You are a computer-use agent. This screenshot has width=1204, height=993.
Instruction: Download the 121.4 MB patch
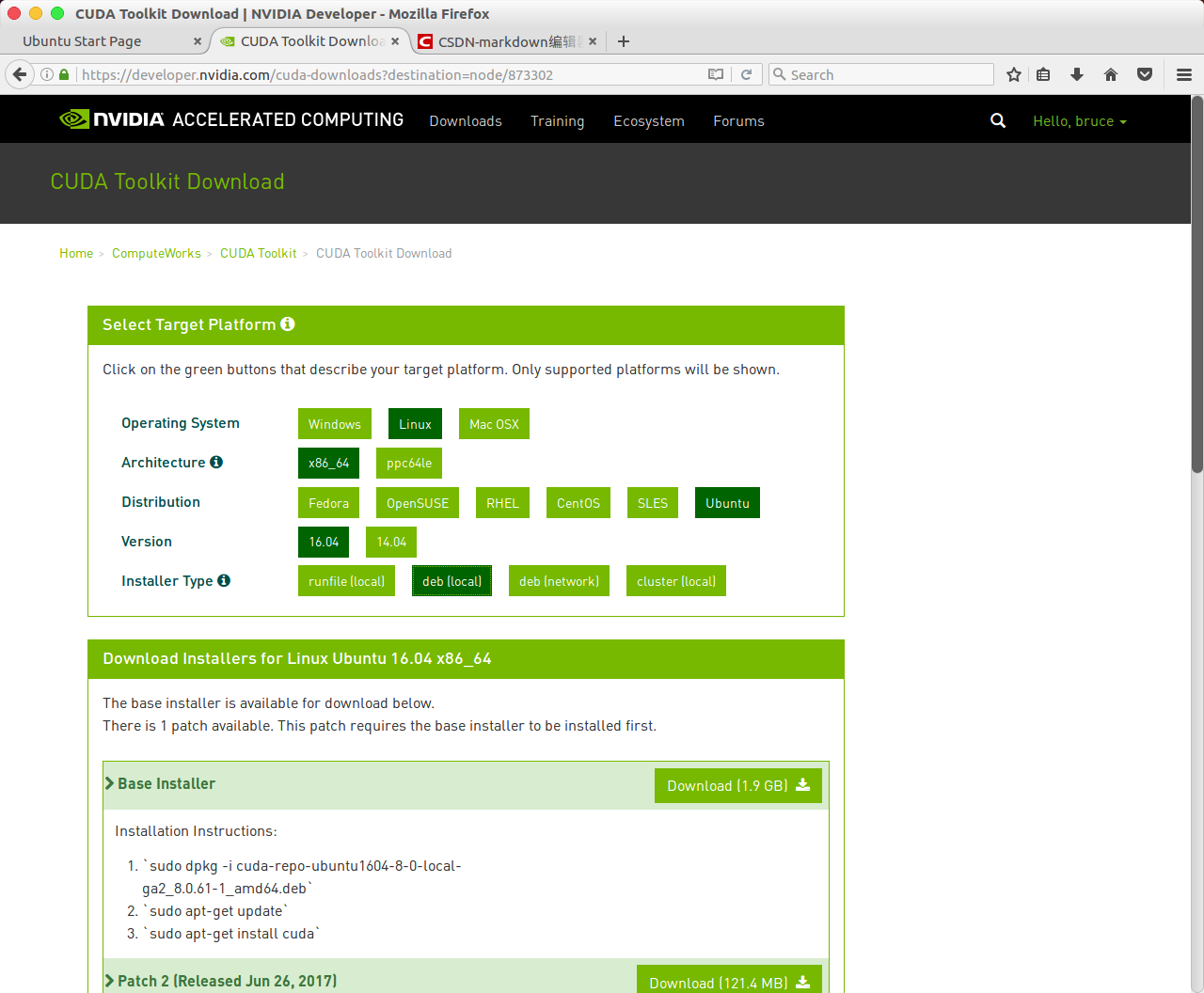coord(729,980)
